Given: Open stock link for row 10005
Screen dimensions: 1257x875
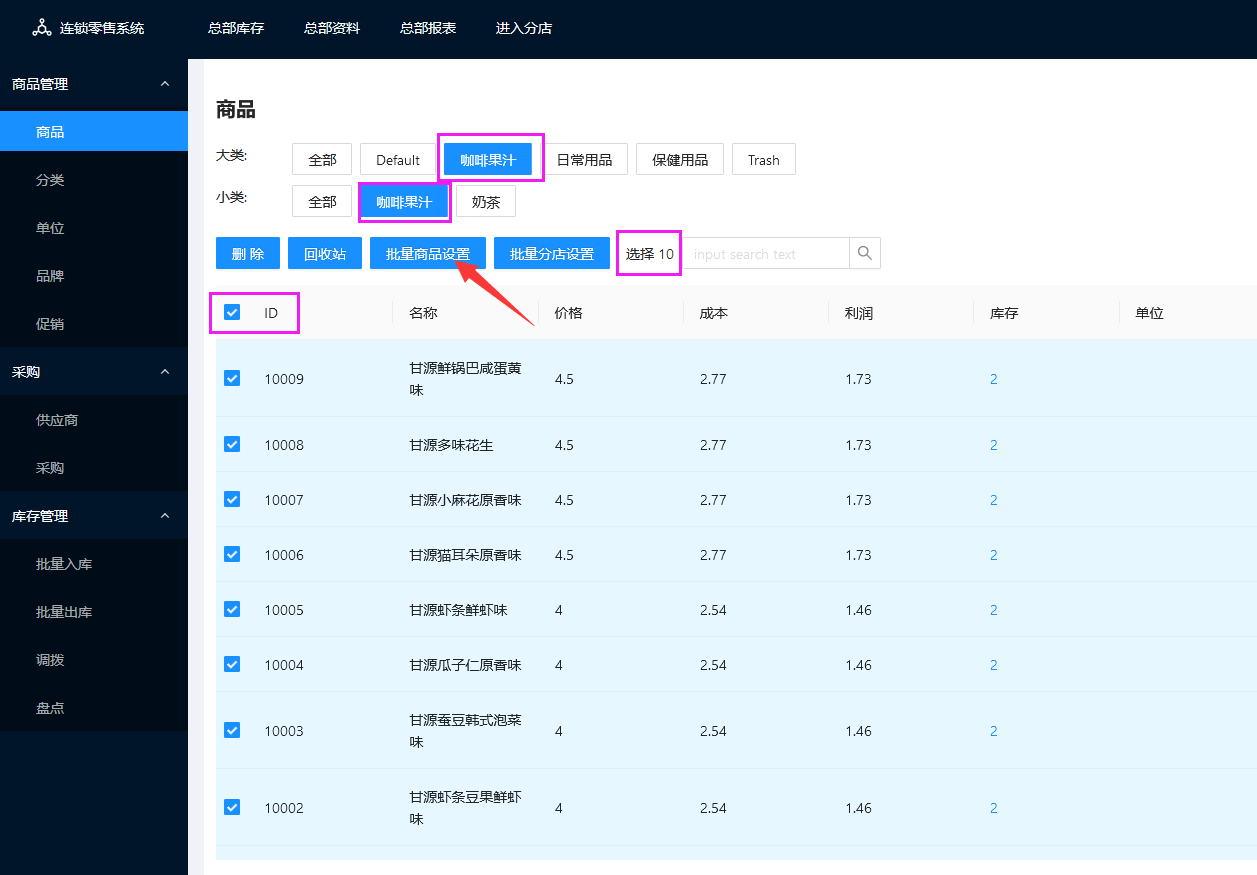Looking at the screenshot, I should click(994, 609).
